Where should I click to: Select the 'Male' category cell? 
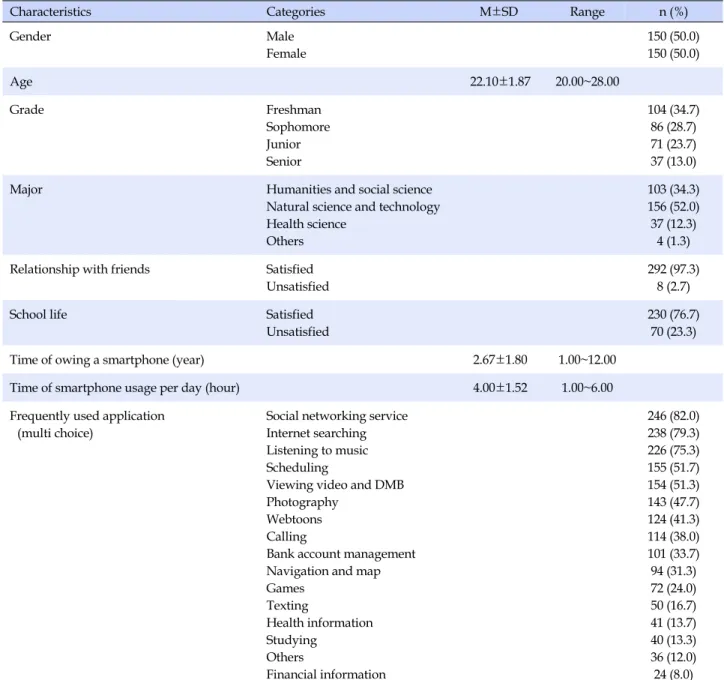[x=280, y=36]
